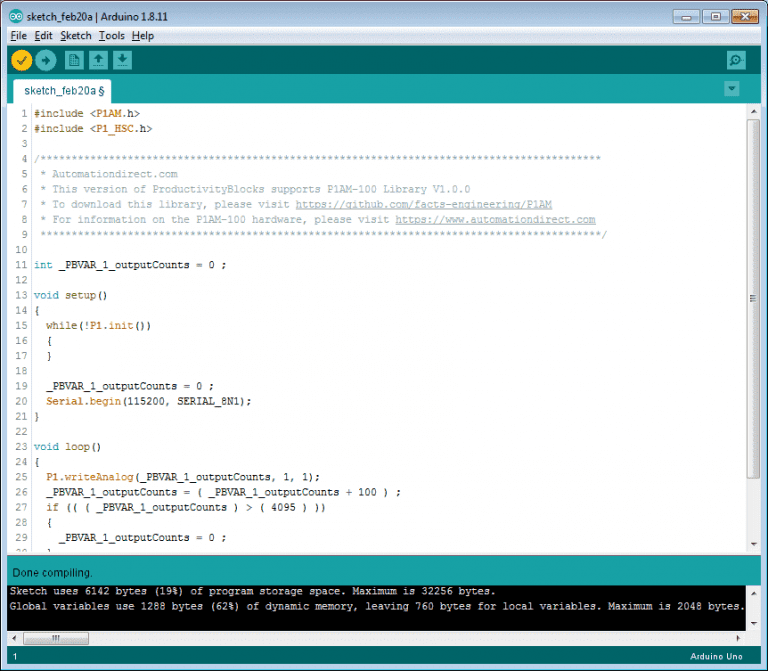
Task: Click the Upload arrow button
Action: [x=46, y=61]
